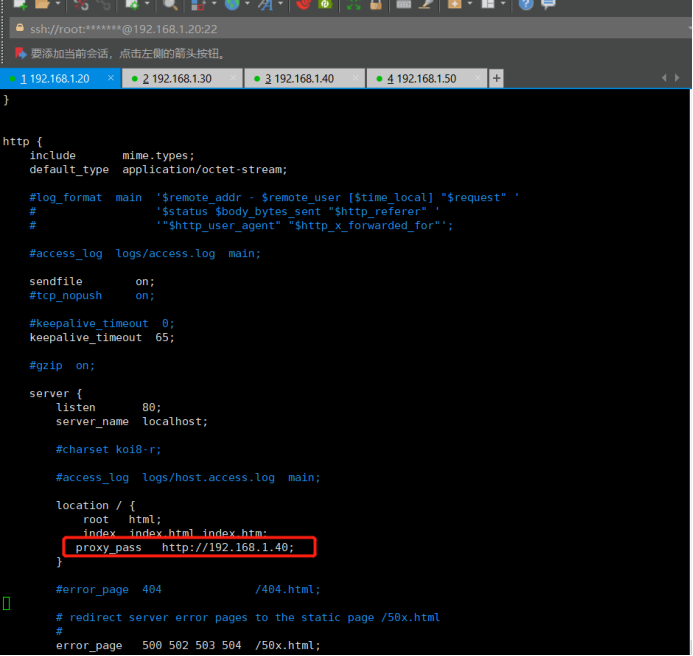Expand the orange tab-group dropdown arrow
Viewport: 693px width, 656px height.
click(x=469, y=4)
